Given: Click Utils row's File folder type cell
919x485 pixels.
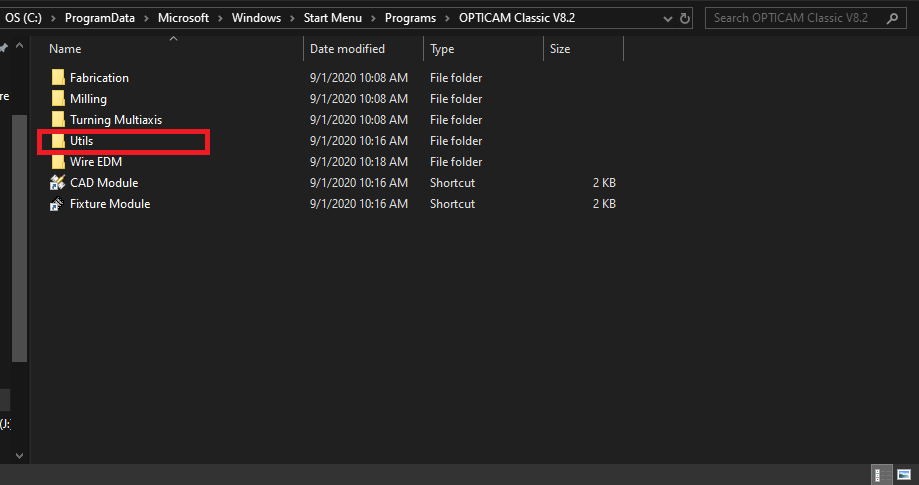Looking at the screenshot, I should click(456, 141).
